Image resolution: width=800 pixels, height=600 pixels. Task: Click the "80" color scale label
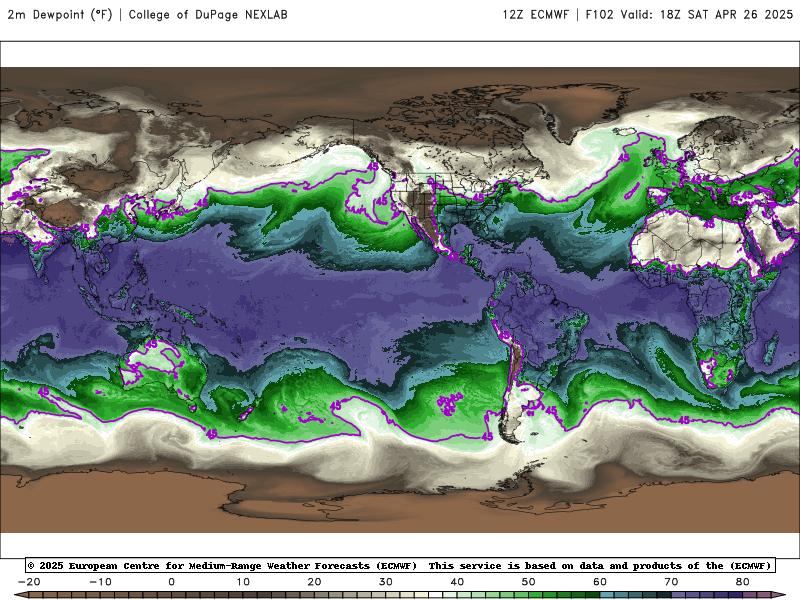click(x=743, y=582)
